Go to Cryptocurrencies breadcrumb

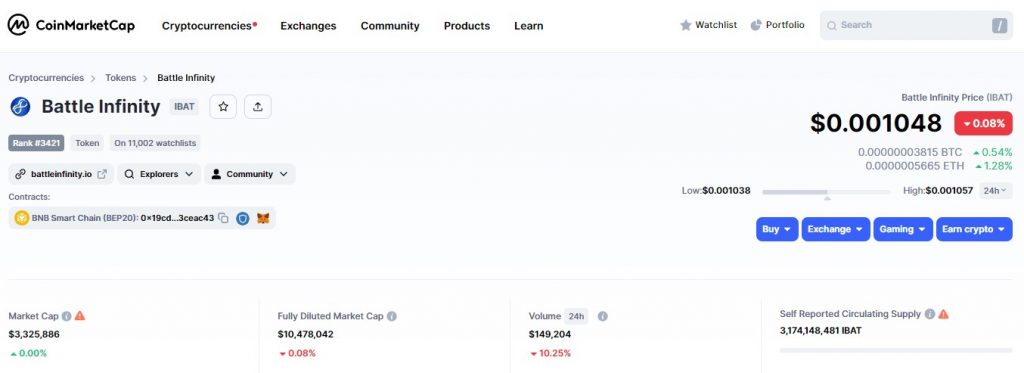click(46, 78)
